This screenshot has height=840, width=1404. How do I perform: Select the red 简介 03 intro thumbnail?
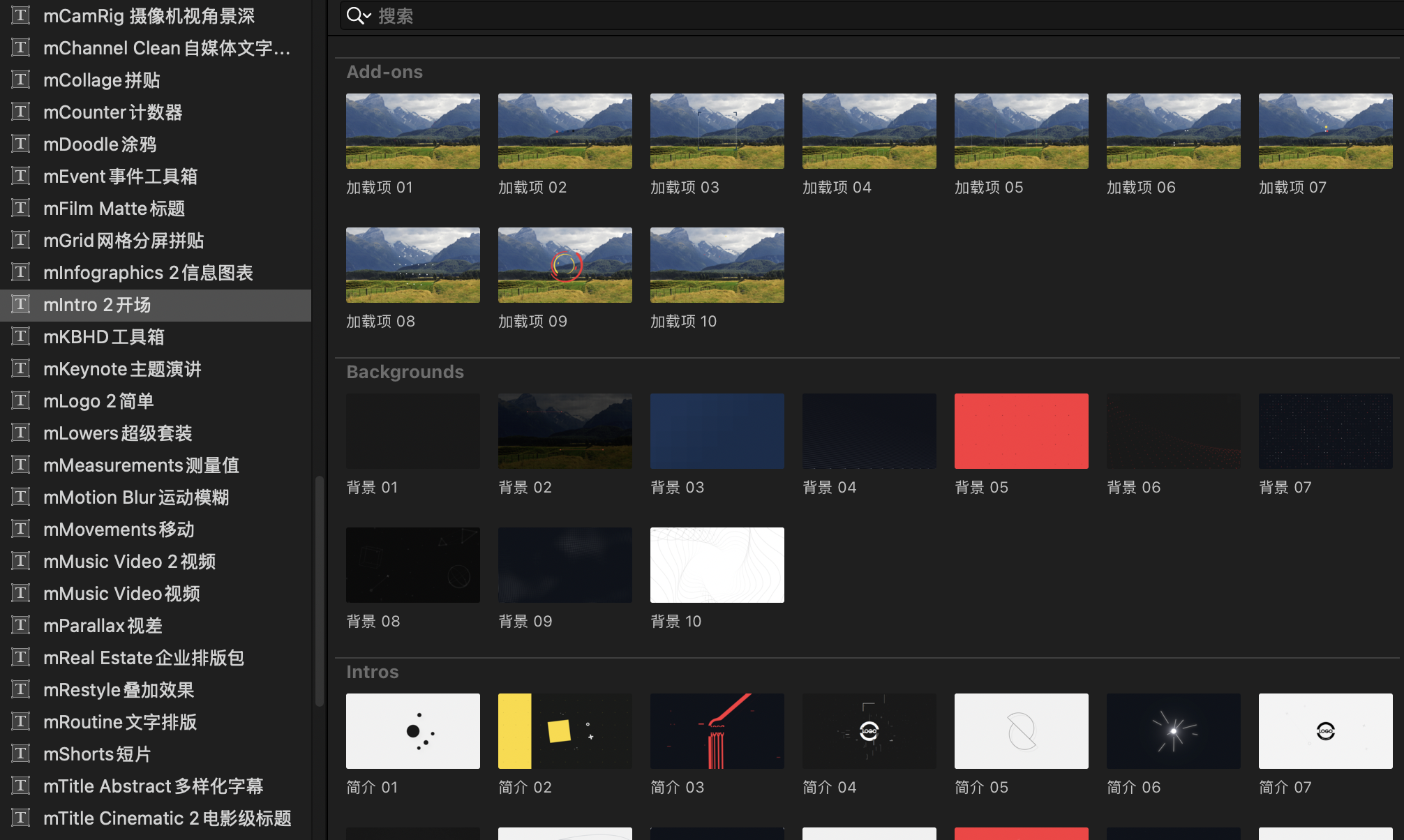pyautogui.click(x=717, y=731)
